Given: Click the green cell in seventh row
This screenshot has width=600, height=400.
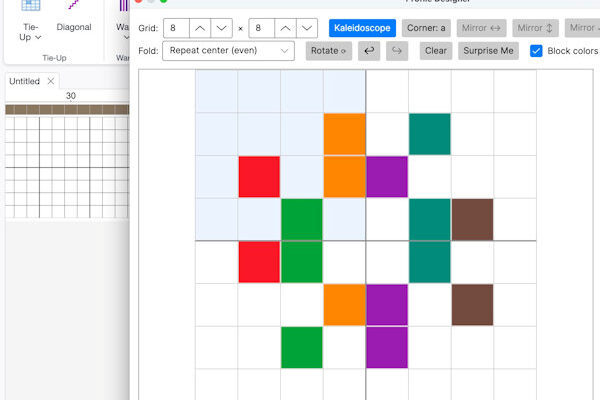Looking at the screenshot, I should [302, 348].
